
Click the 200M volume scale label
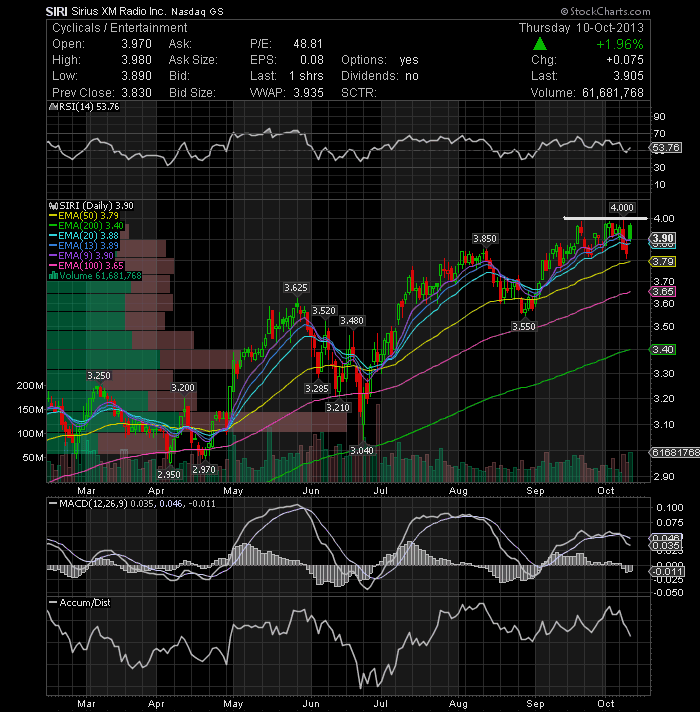30,386
